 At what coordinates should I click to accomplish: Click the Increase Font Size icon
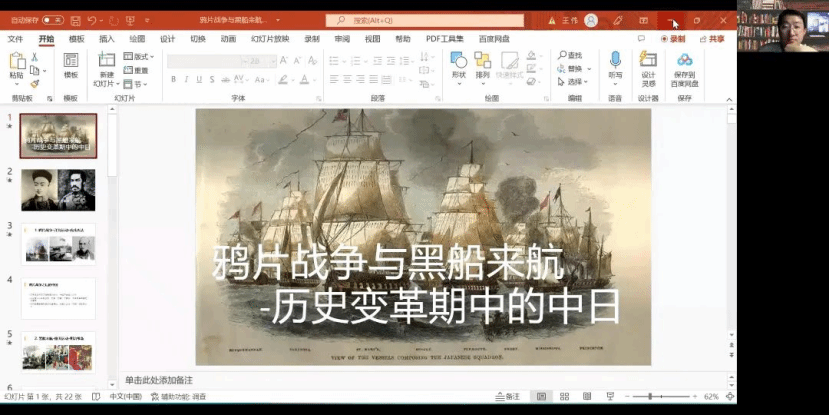click(x=284, y=61)
